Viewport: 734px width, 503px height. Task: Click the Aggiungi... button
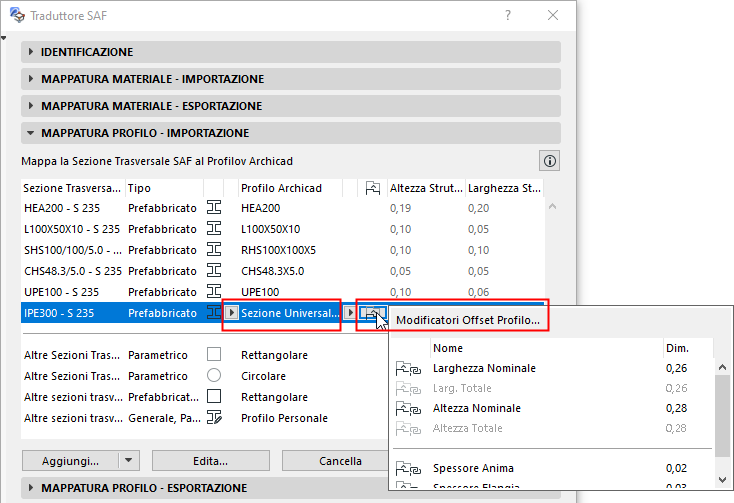pyautogui.click(x=70, y=461)
